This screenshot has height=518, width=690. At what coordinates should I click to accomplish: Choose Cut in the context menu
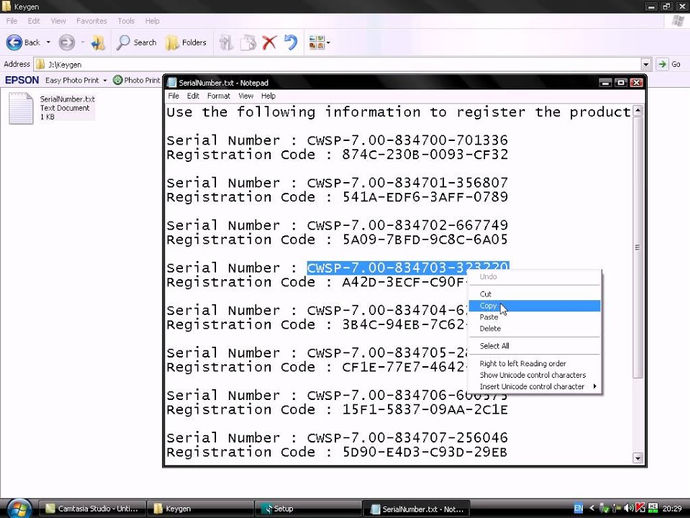[534, 294]
